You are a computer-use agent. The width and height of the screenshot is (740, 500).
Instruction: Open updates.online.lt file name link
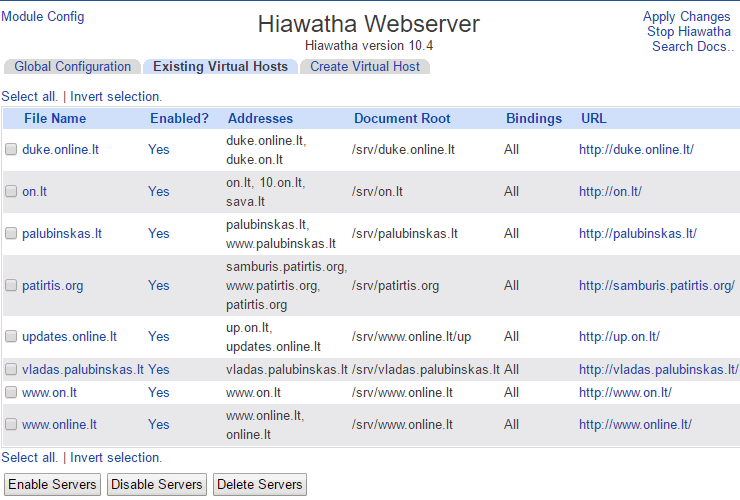[x=69, y=337]
